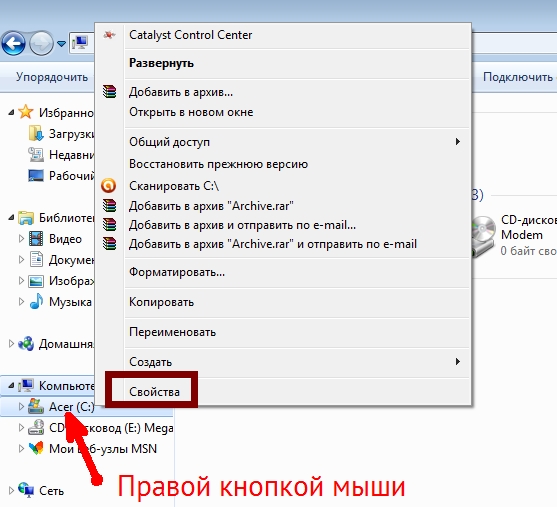The height and width of the screenshot is (507, 557).
Task: Click the CD-дисковод (E:) Mega drive icon
Action: click(36, 427)
